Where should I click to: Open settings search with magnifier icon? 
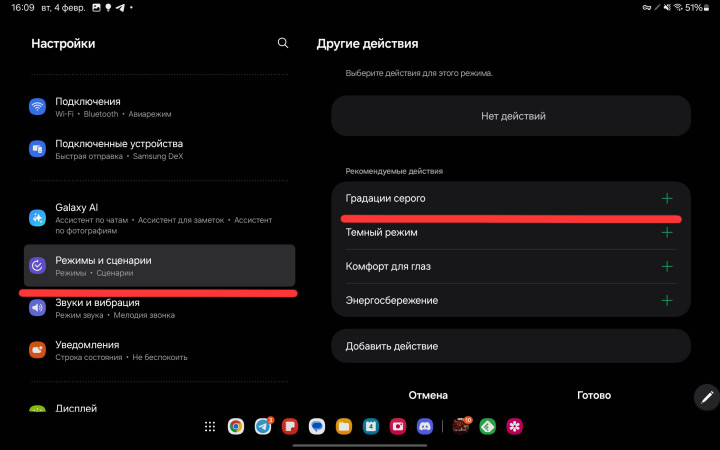coord(283,43)
